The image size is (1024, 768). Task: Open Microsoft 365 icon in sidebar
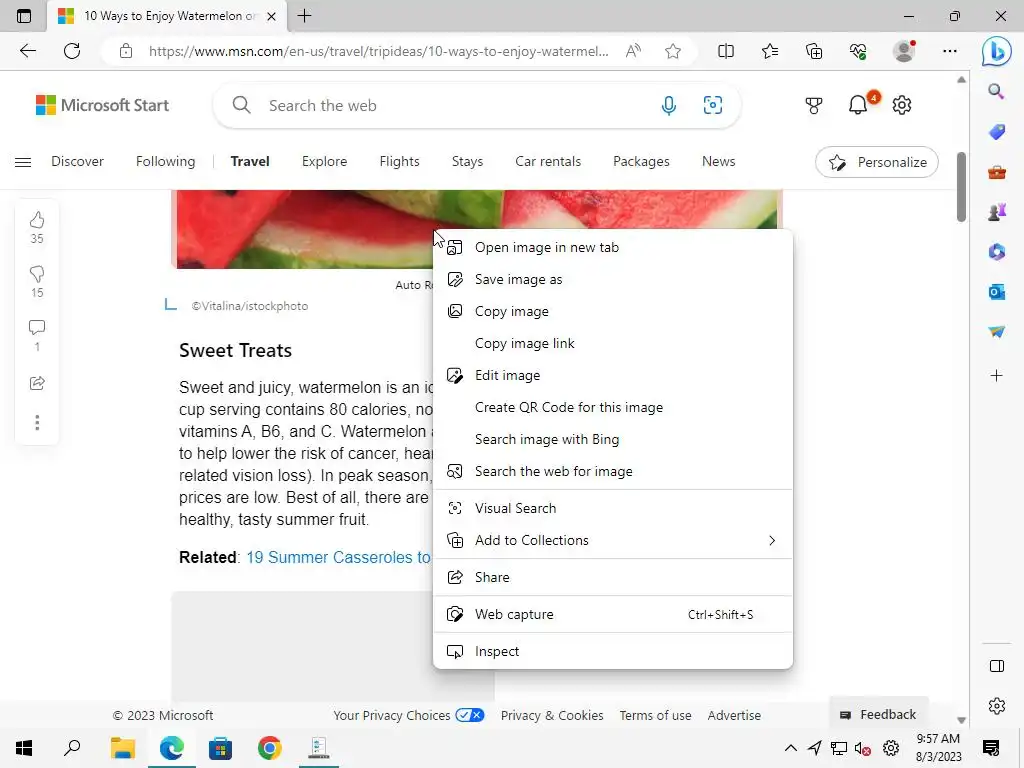point(996,251)
